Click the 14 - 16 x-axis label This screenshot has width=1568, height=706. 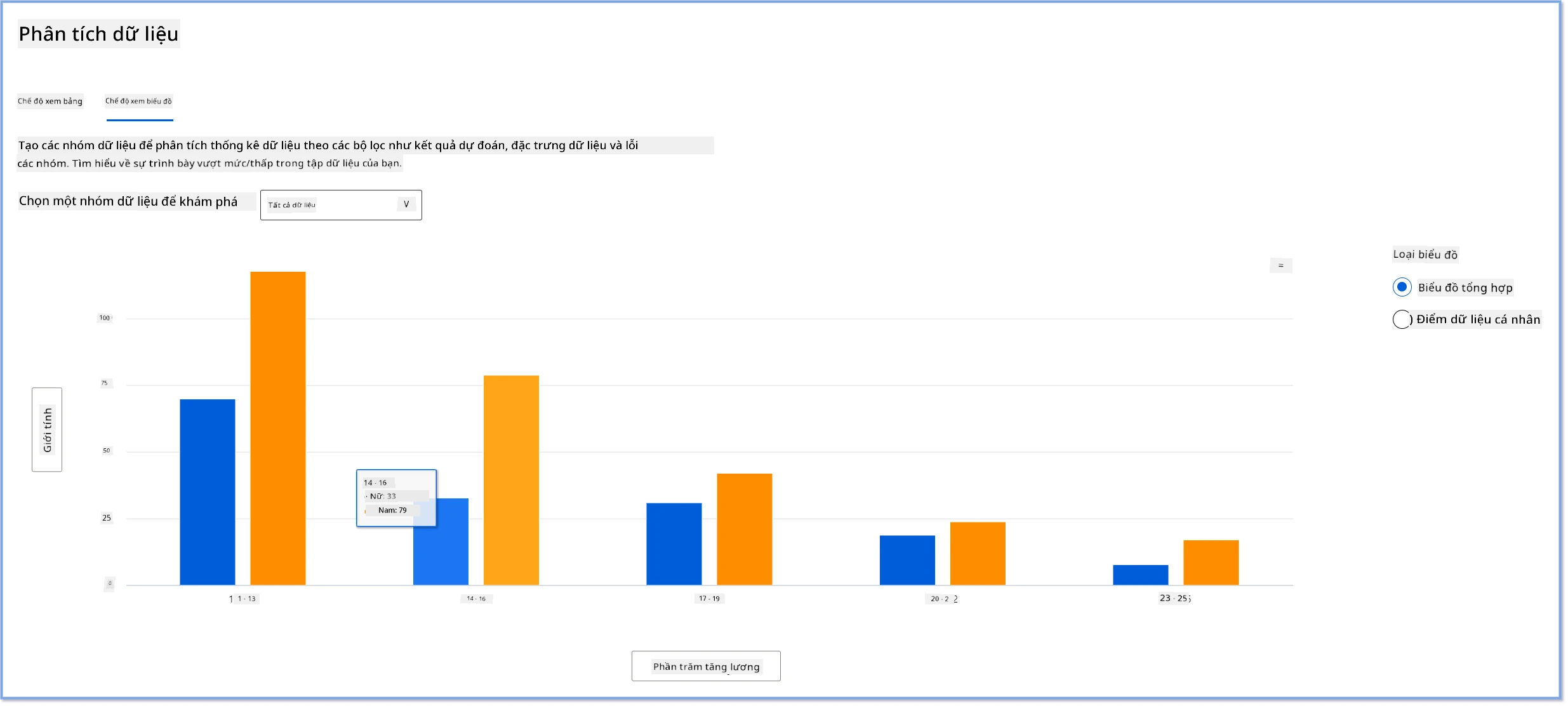tap(476, 599)
